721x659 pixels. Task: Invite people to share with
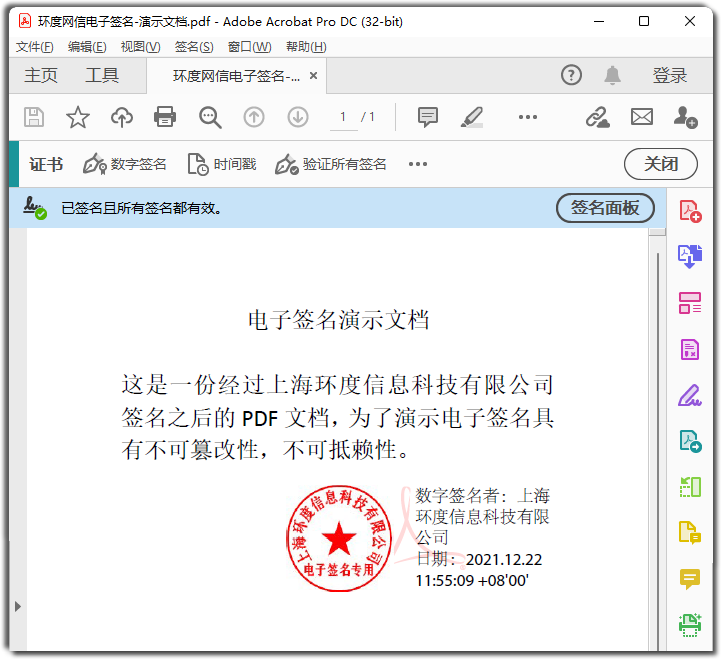pyautogui.click(x=686, y=117)
